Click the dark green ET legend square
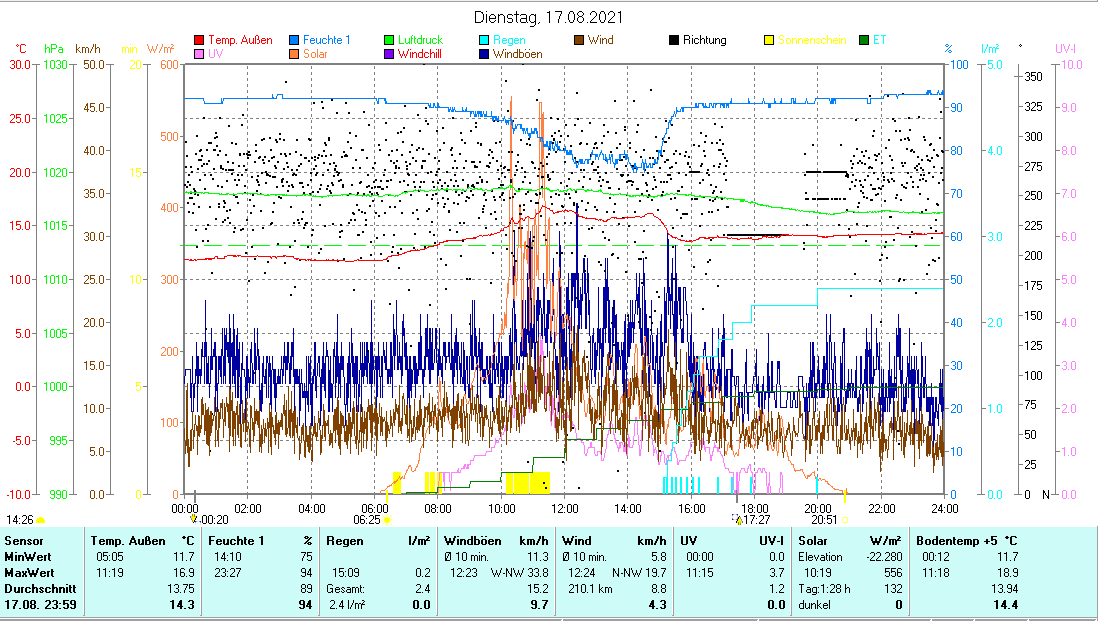The width and height of the screenshot is (1098, 621). (863, 41)
